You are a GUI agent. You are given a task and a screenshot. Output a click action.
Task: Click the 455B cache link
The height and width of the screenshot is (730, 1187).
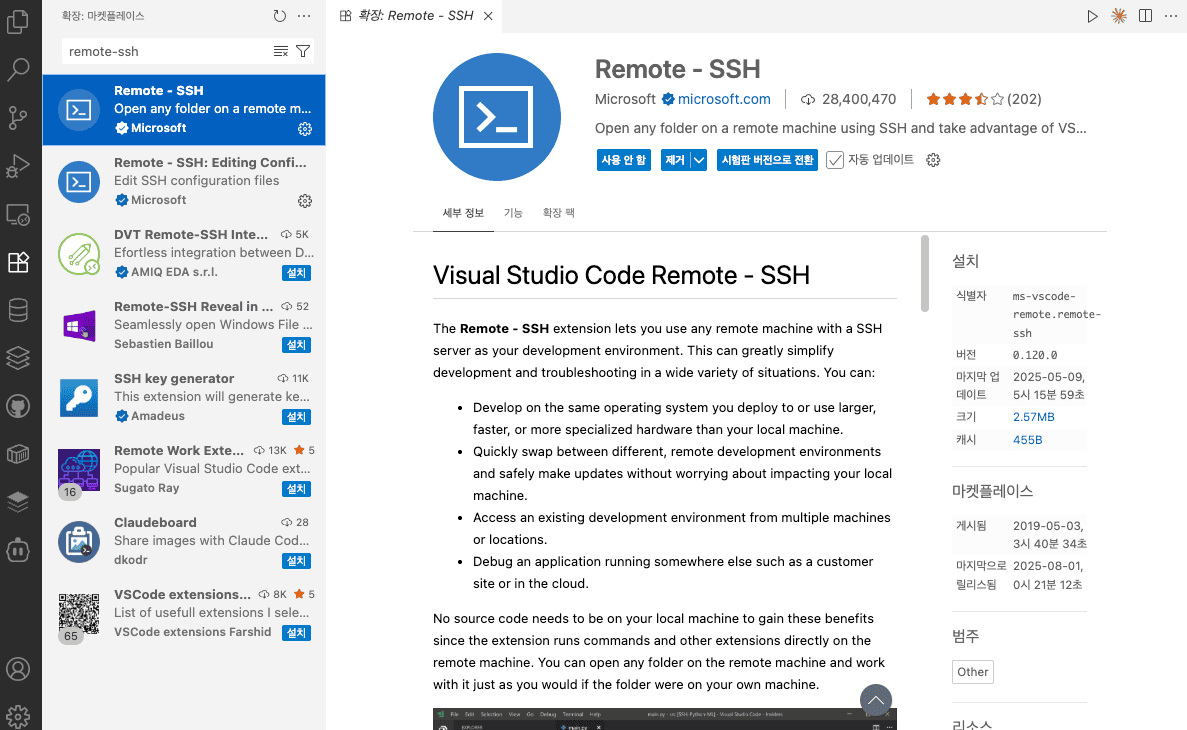pyautogui.click(x=1027, y=440)
